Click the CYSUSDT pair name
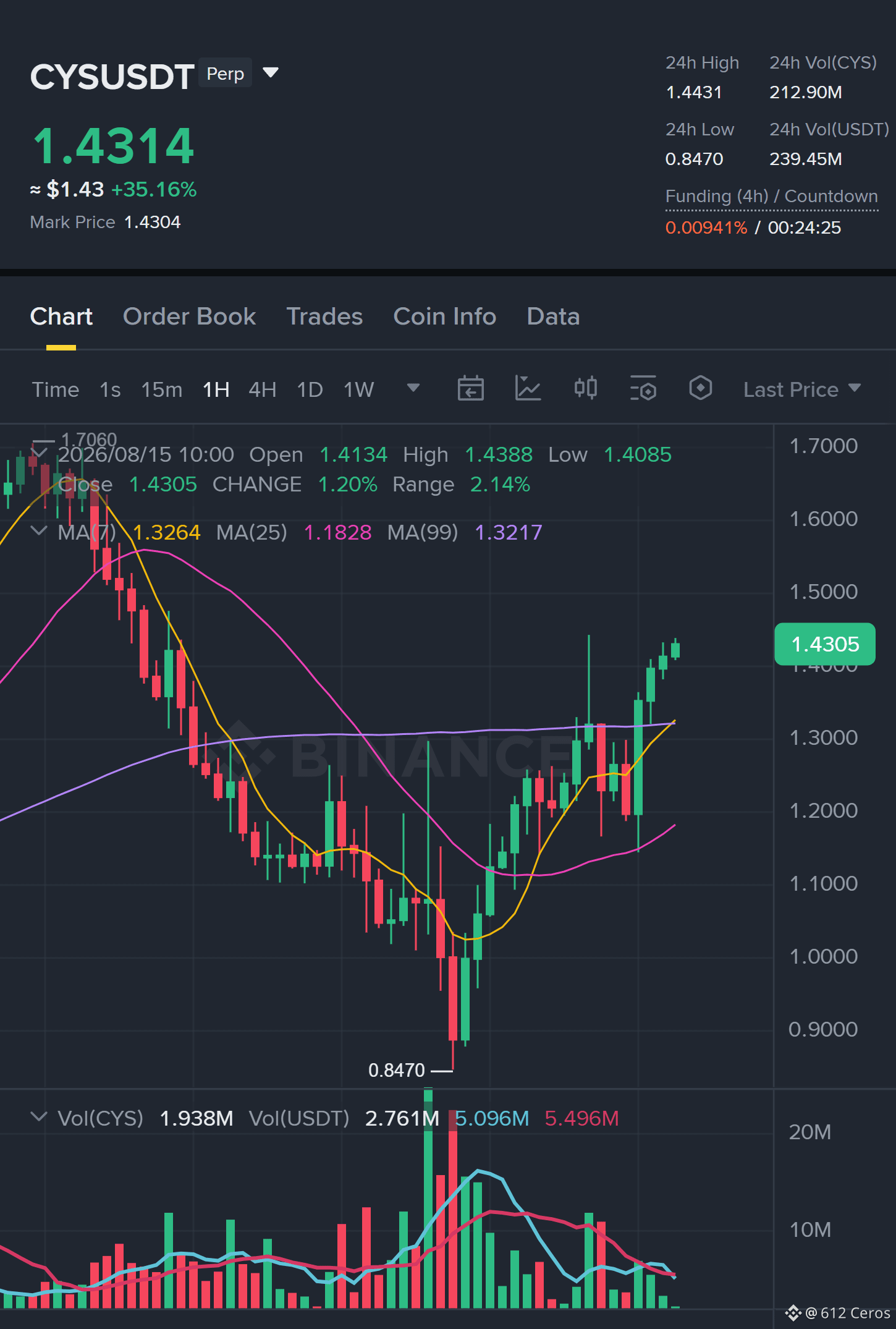The image size is (896, 1329). click(x=112, y=77)
